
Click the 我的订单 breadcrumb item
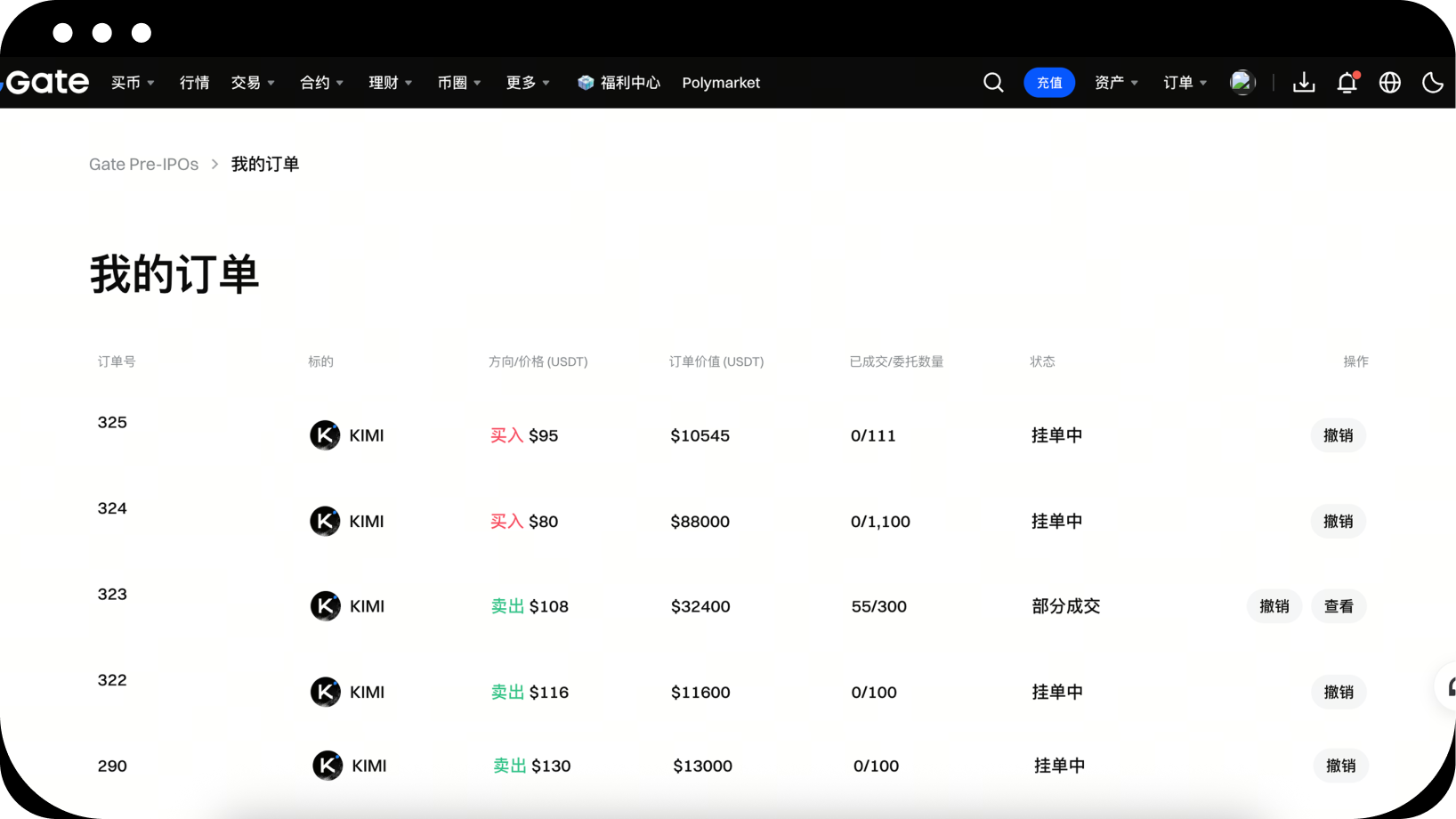pyautogui.click(x=265, y=164)
